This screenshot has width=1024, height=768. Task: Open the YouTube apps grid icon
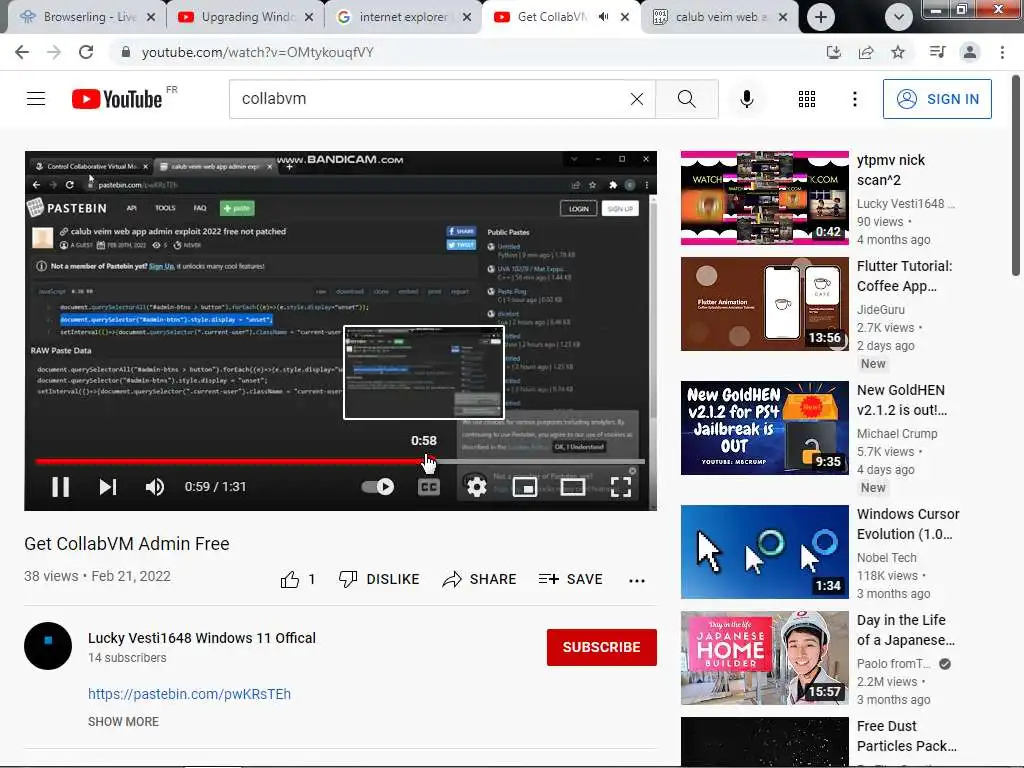tap(807, 99)
